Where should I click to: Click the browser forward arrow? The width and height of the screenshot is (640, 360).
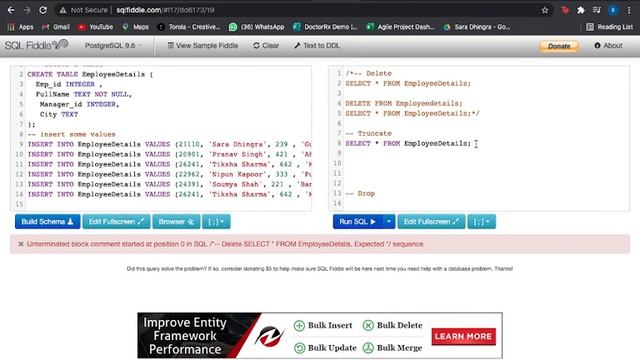(x=27, y=10)
